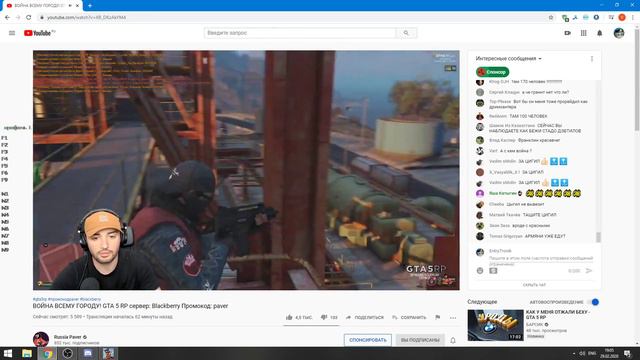Image resolution: width=640 pixels, height=360 pixels.
Task: Toggle channel notification bell beside subscribe
Action: coord(453,340)
